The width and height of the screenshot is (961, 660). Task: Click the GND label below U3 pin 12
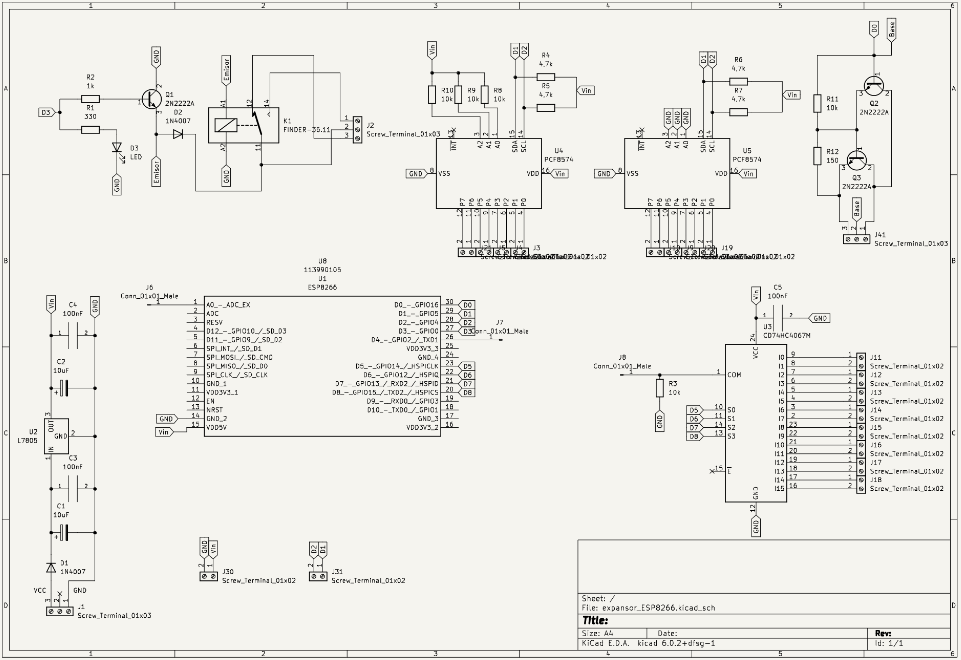(755, 526)
